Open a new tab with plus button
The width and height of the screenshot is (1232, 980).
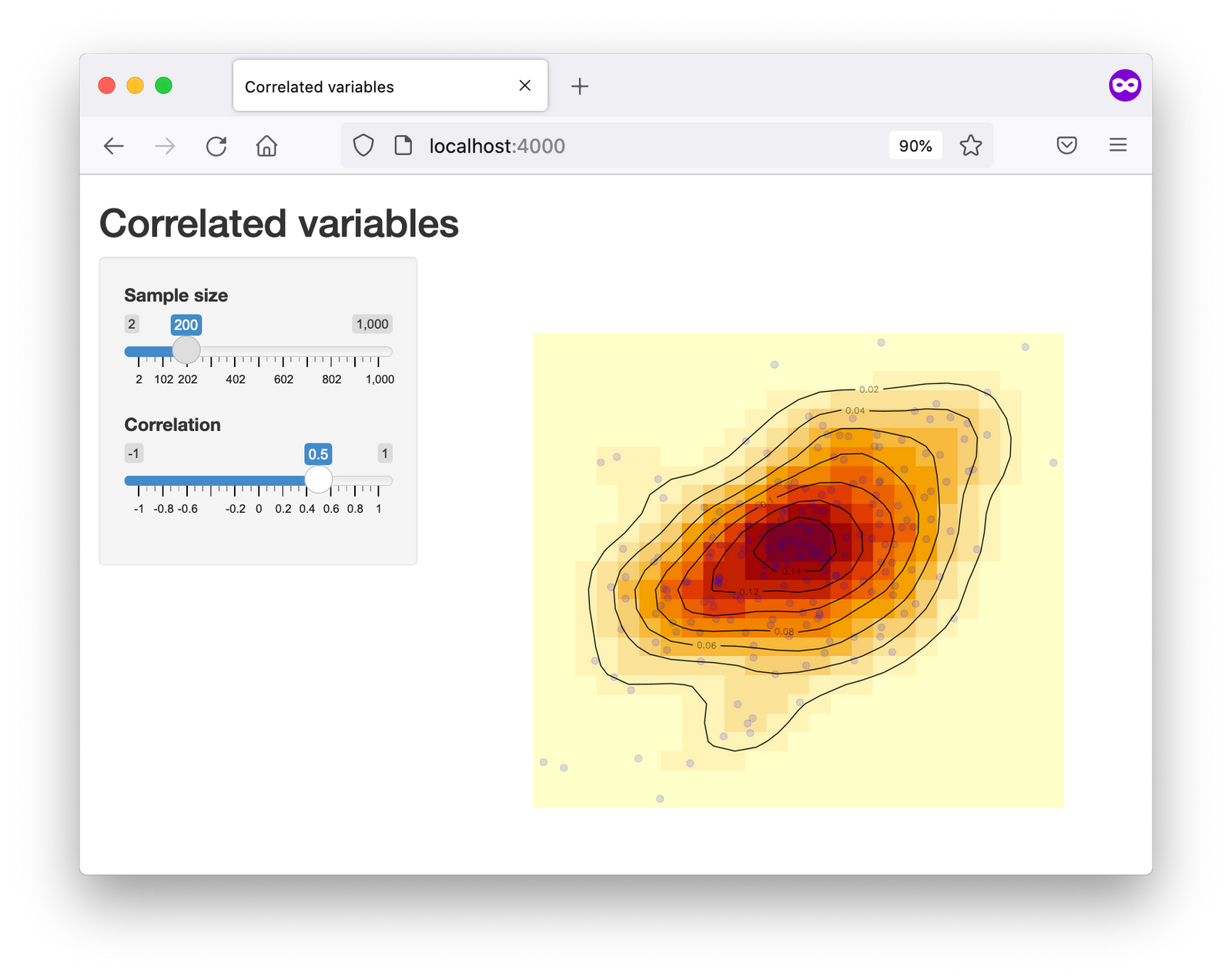580,86
